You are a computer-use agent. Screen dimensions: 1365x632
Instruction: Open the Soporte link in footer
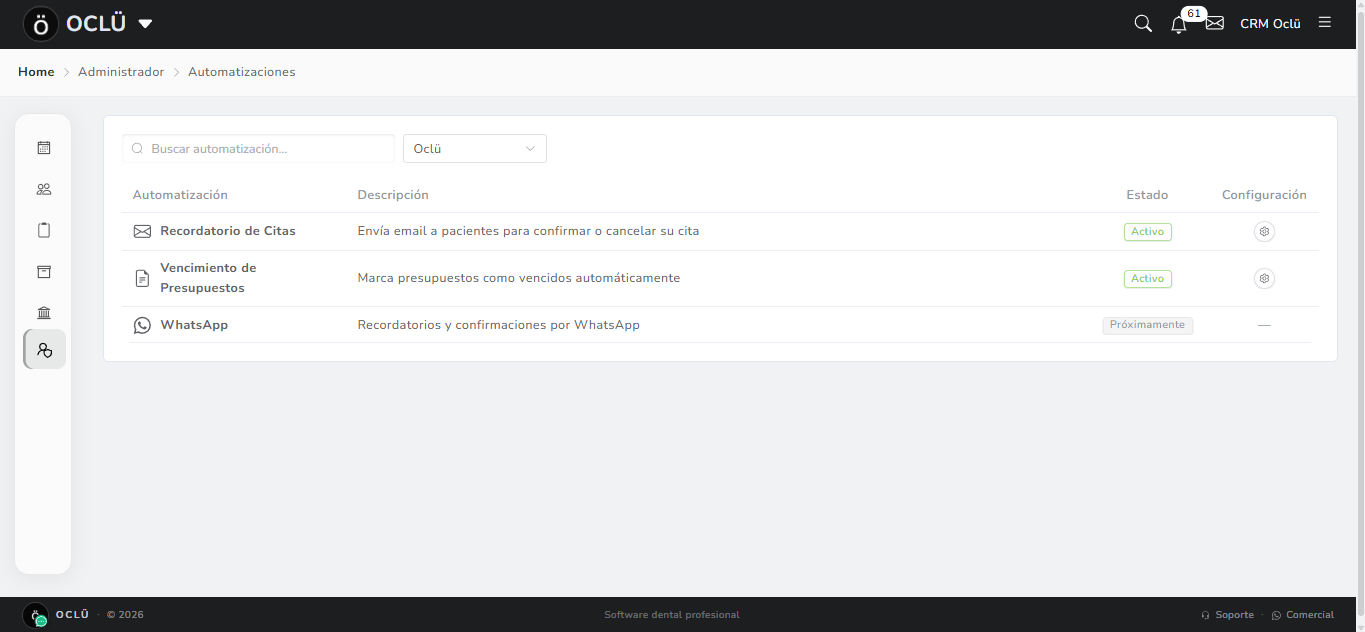(1227, 615)
